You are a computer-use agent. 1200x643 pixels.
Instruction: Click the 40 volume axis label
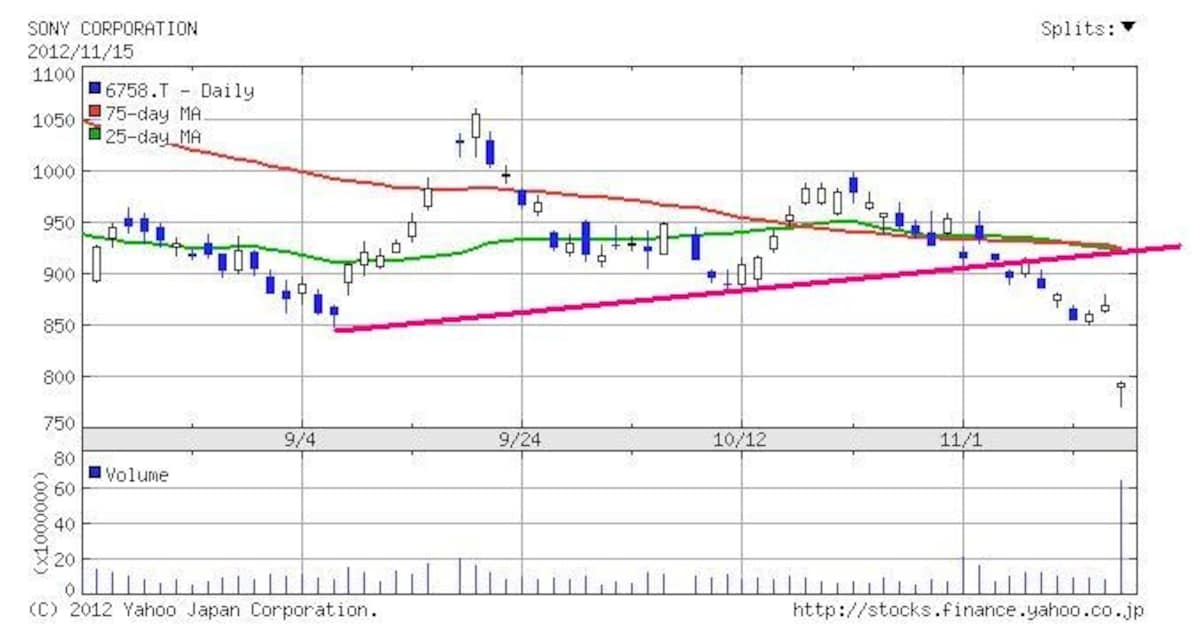65,524
